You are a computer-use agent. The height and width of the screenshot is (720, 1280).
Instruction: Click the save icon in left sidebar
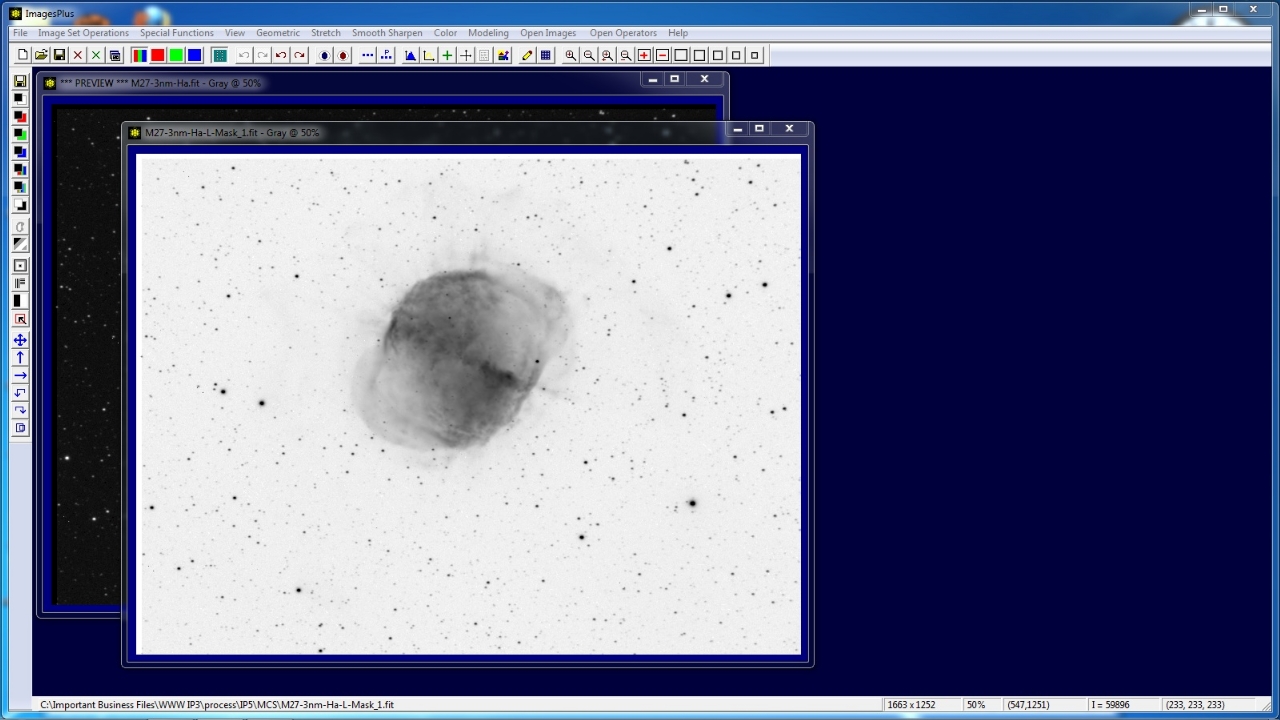20,81
